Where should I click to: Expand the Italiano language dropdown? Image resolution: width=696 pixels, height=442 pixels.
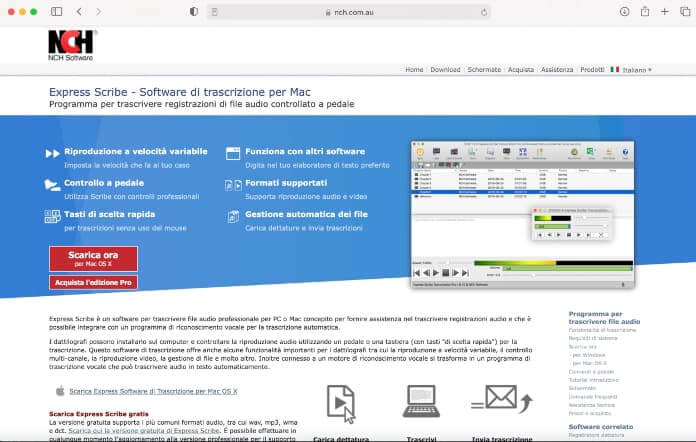[637, 70]
